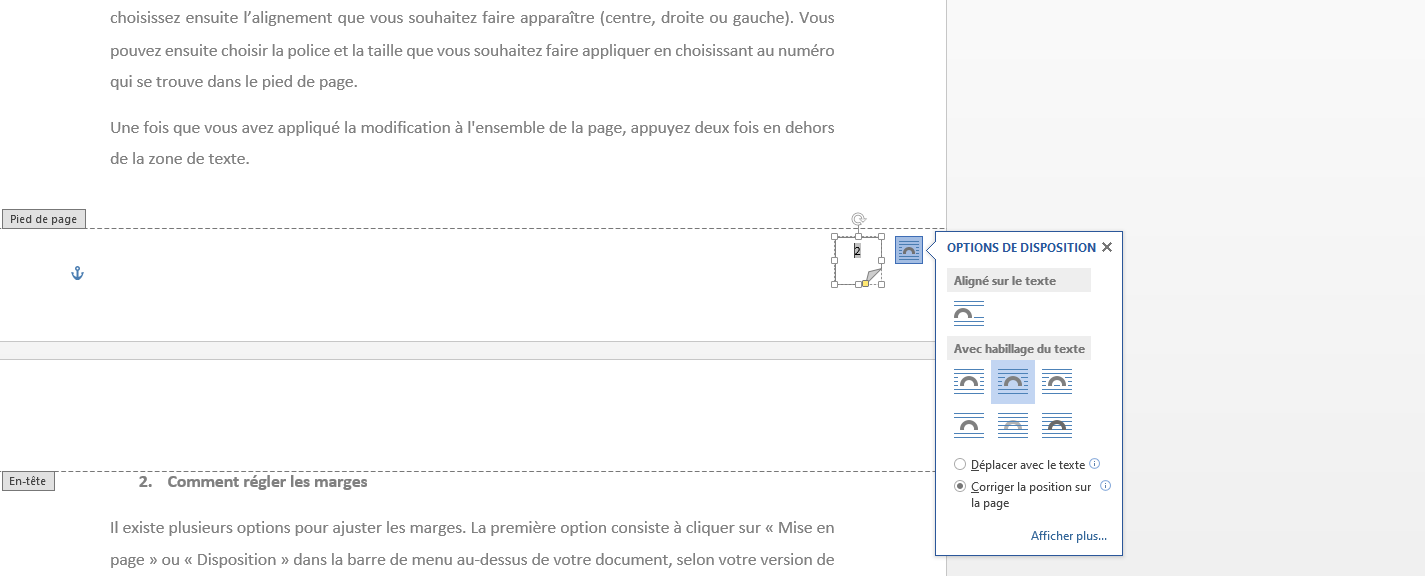Screen dimensions: 1425x576
Task: Choose the Through (Au travers) wrapping icon
Action: (x=1057, y=382)
